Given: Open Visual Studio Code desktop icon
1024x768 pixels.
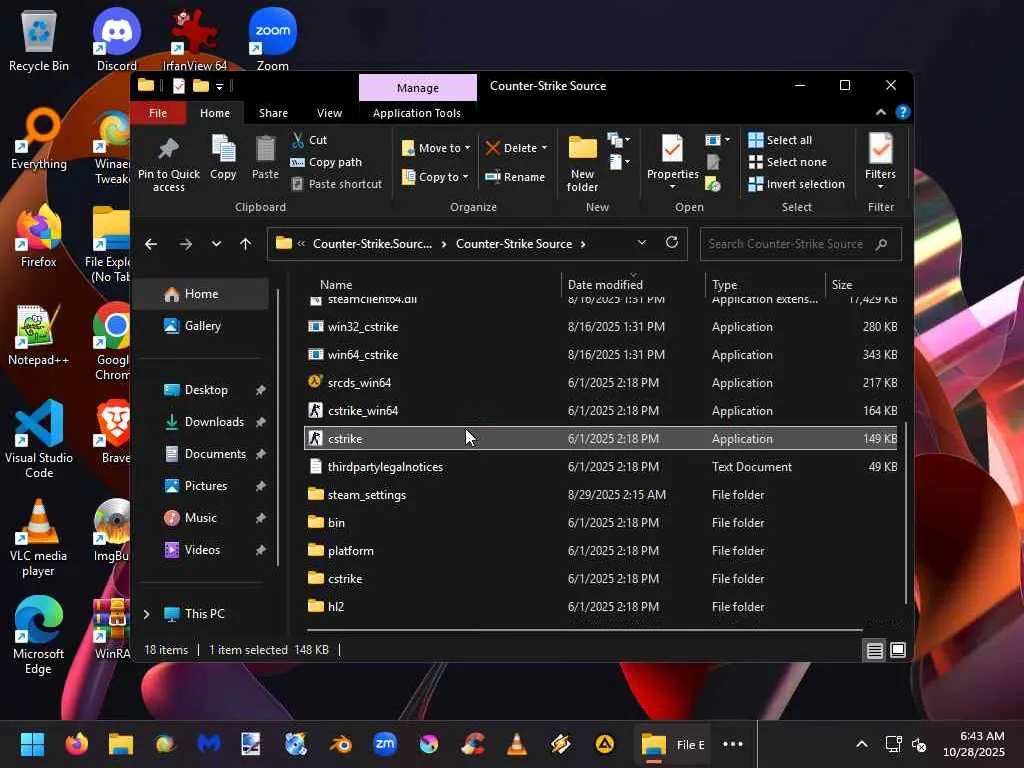Looking at the screenshot, I should 39,440.
